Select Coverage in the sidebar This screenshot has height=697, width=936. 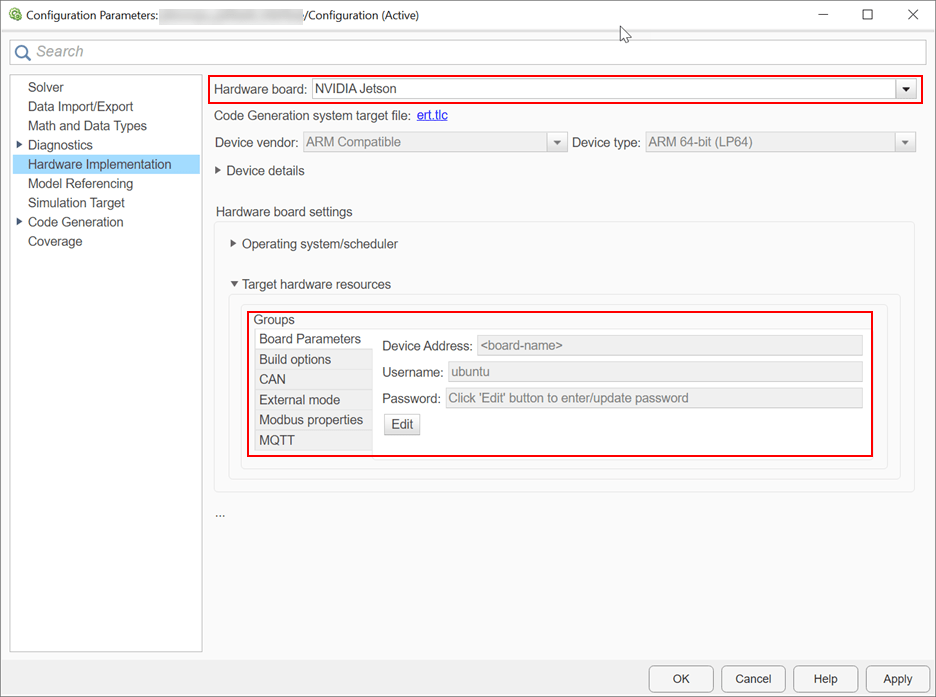55,241
